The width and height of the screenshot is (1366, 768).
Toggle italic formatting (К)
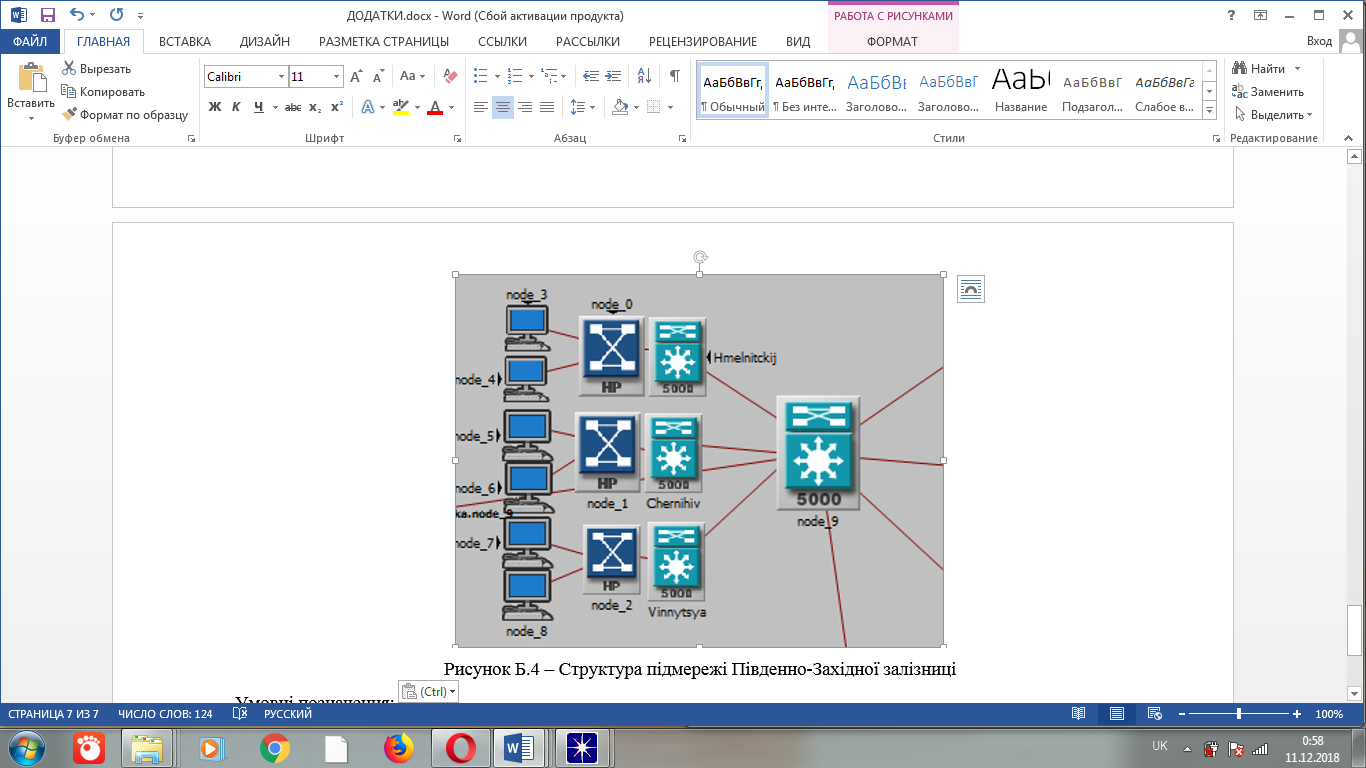tap(236, 107)
